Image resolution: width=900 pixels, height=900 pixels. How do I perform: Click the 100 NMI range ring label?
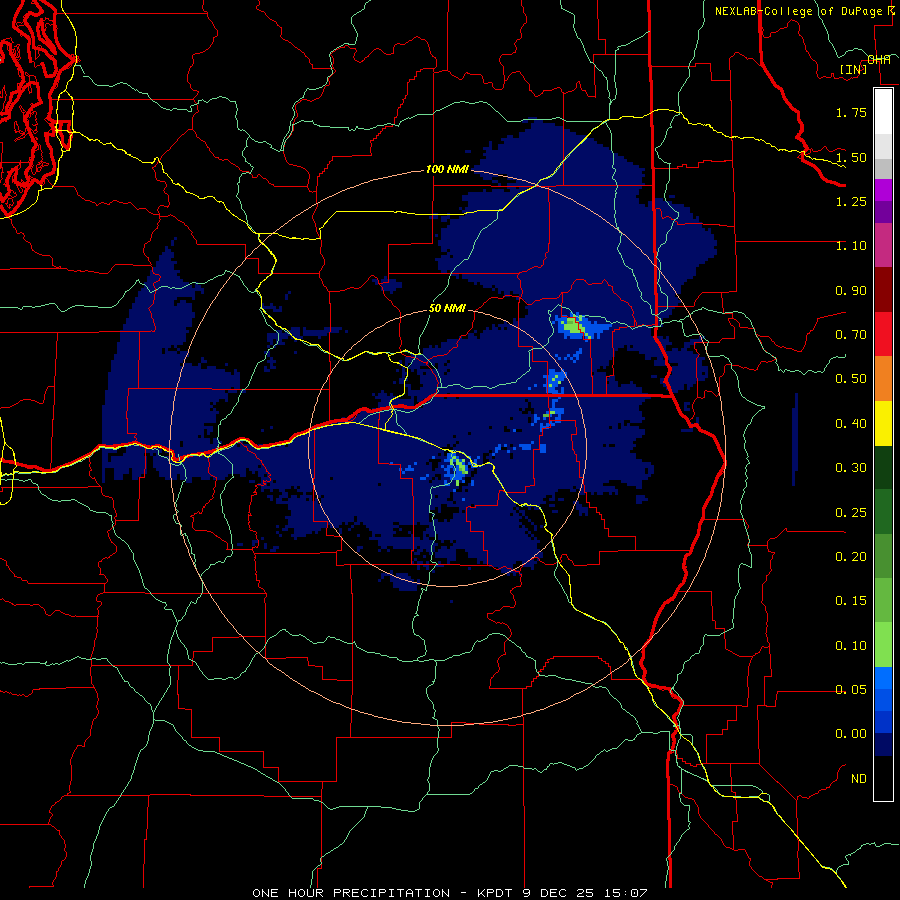click(x=447, y=169)
